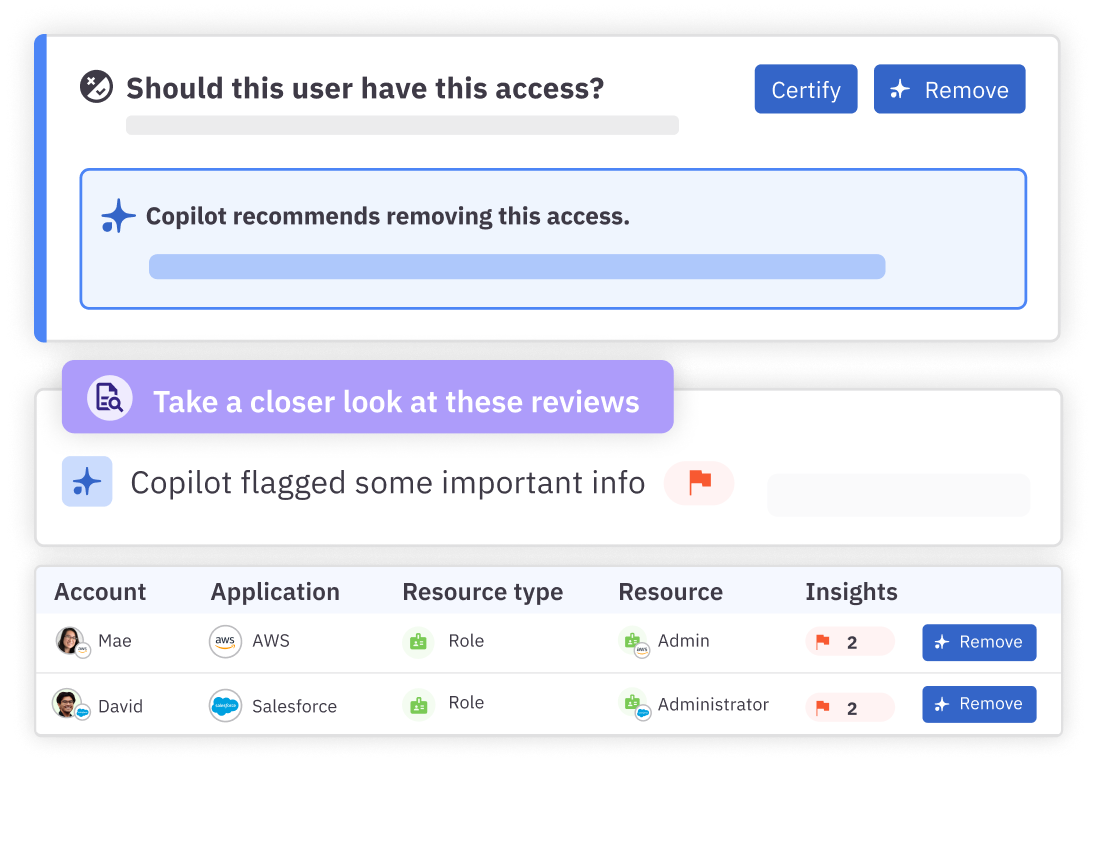Viewport: 1094px width, 858px height.
Task: Click the Copilot sparkle icon beside flagged info
Action: (87, 482)
